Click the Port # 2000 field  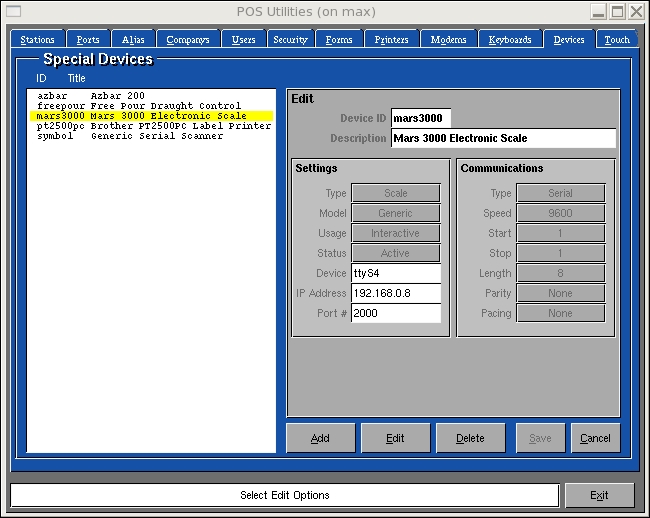point(395,313)
